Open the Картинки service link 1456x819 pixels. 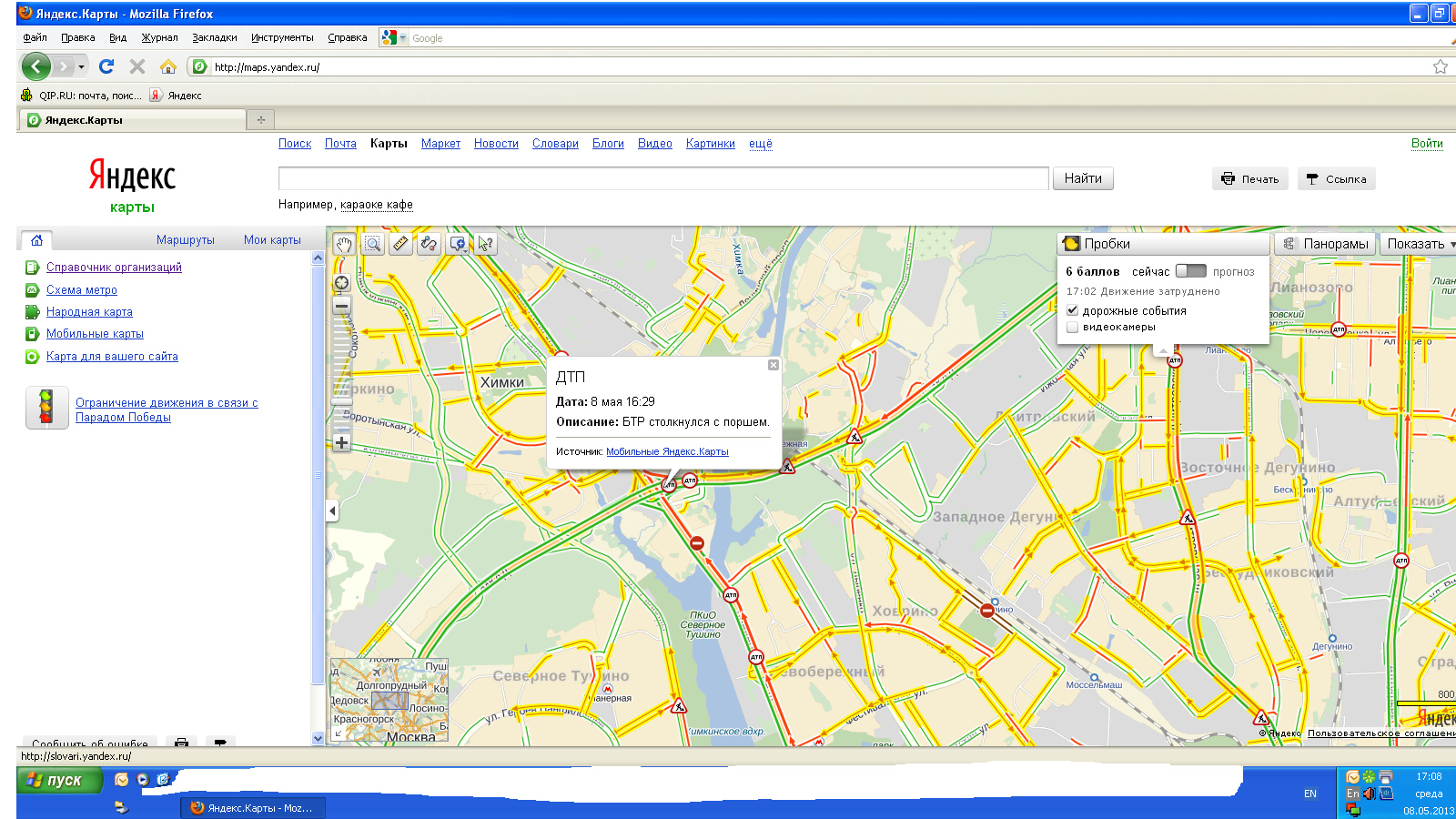[x=711, y=144]
